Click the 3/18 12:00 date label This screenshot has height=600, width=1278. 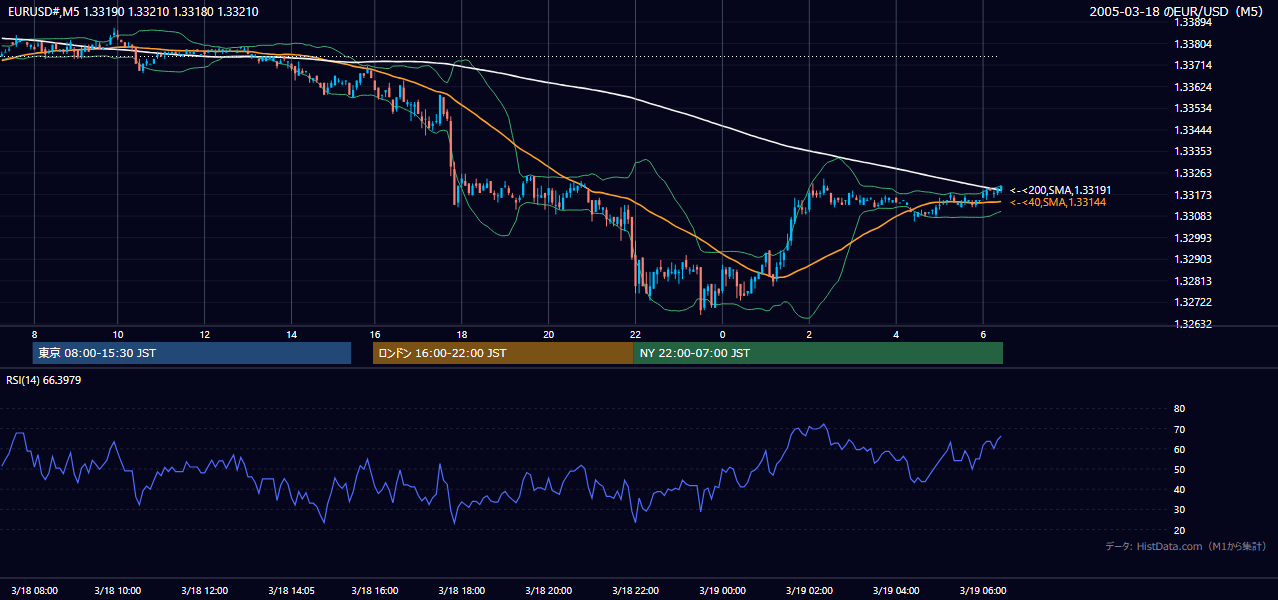[204, 590]
